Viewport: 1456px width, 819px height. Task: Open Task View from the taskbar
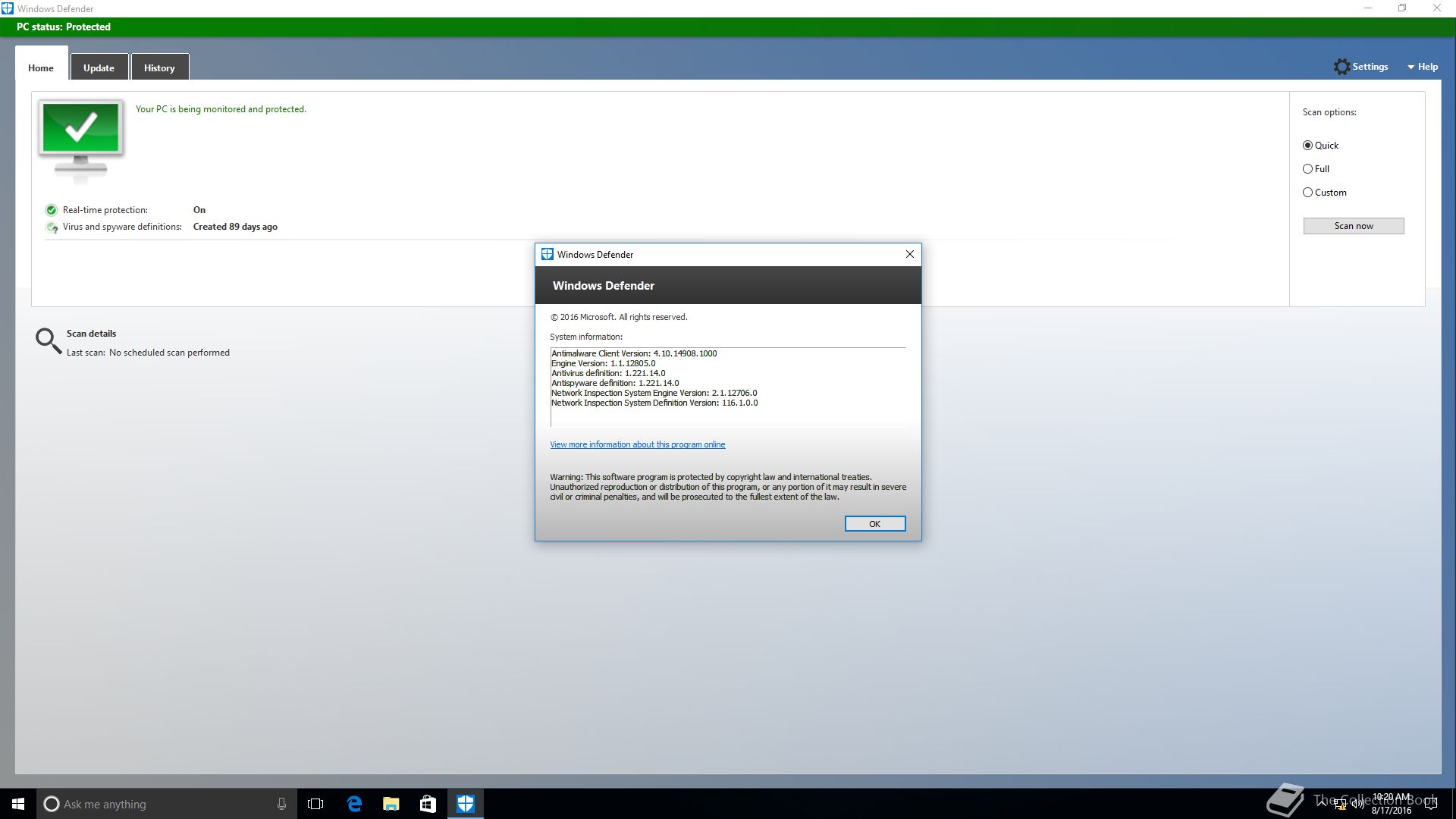point(315,804)
